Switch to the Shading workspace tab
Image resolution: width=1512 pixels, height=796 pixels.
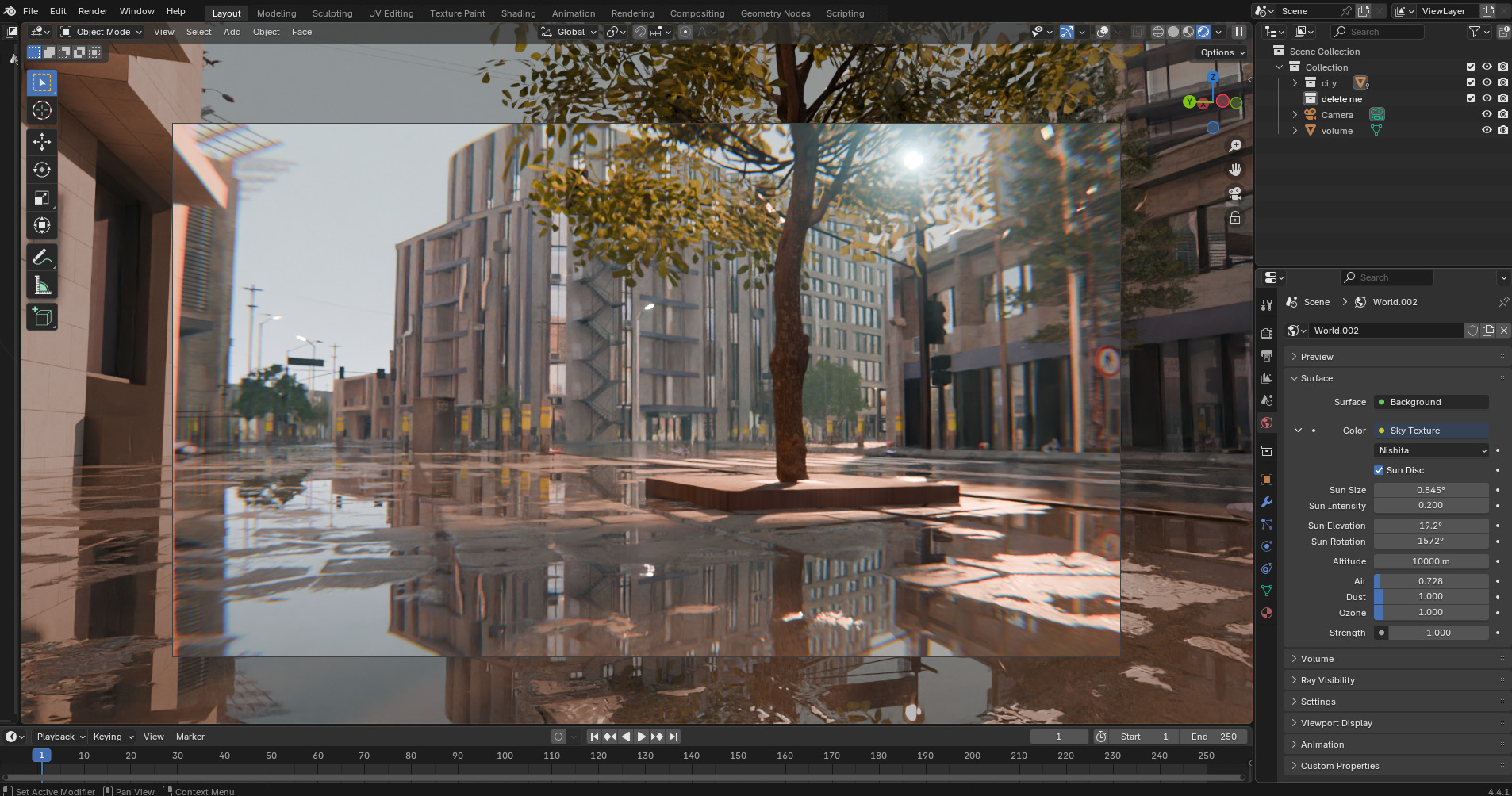[x=518, y=13]
